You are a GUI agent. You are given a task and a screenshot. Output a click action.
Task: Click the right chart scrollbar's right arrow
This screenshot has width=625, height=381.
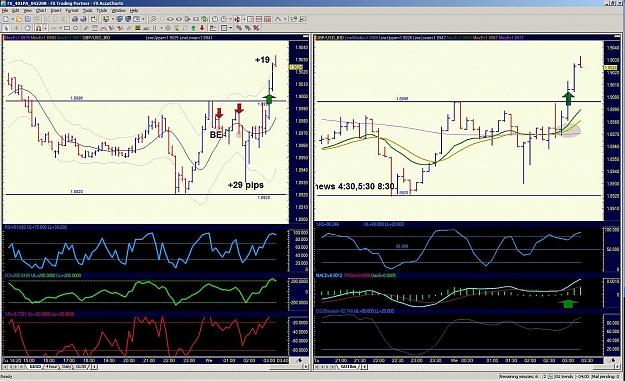click(617, 366)
